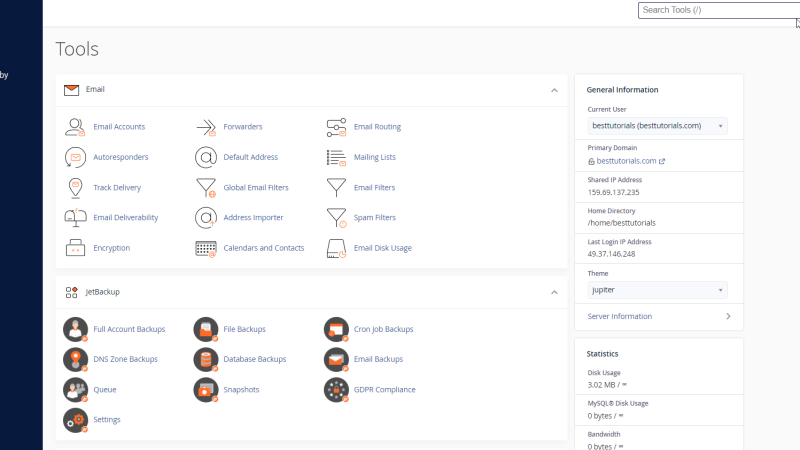Open the Autoresponders icon

tap(75, 157)
